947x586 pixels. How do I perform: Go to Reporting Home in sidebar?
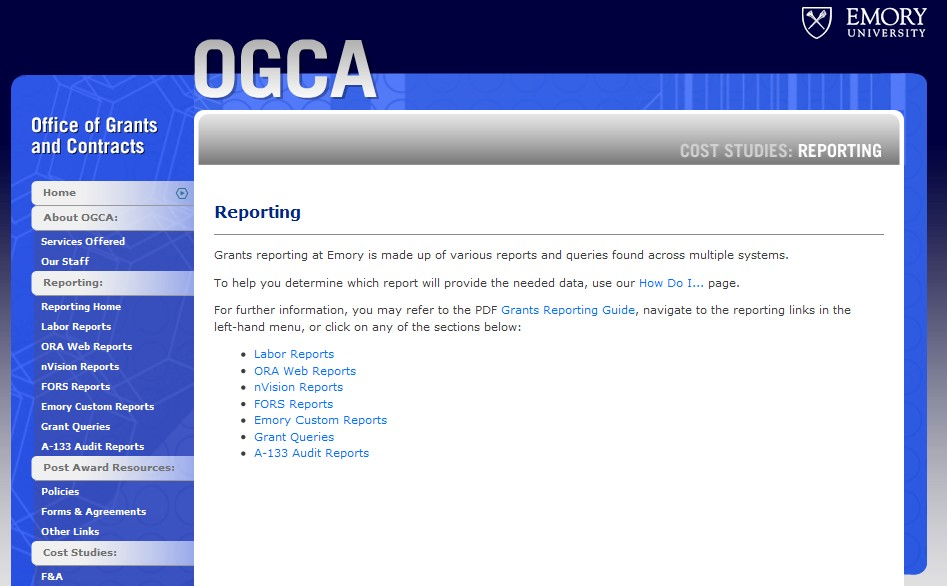(81, 307)
